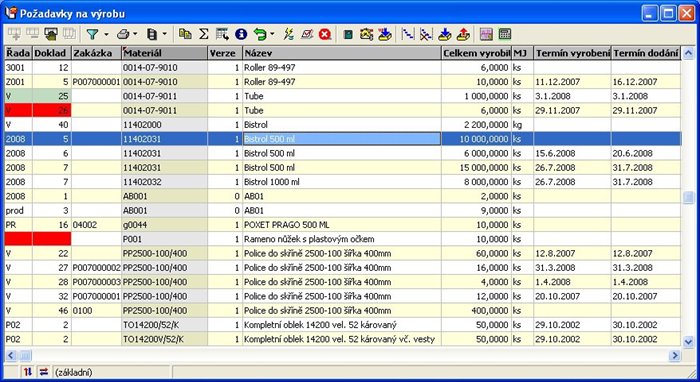Click the green calculator icon
The image size is (700, 382).
tap(504, 34)
